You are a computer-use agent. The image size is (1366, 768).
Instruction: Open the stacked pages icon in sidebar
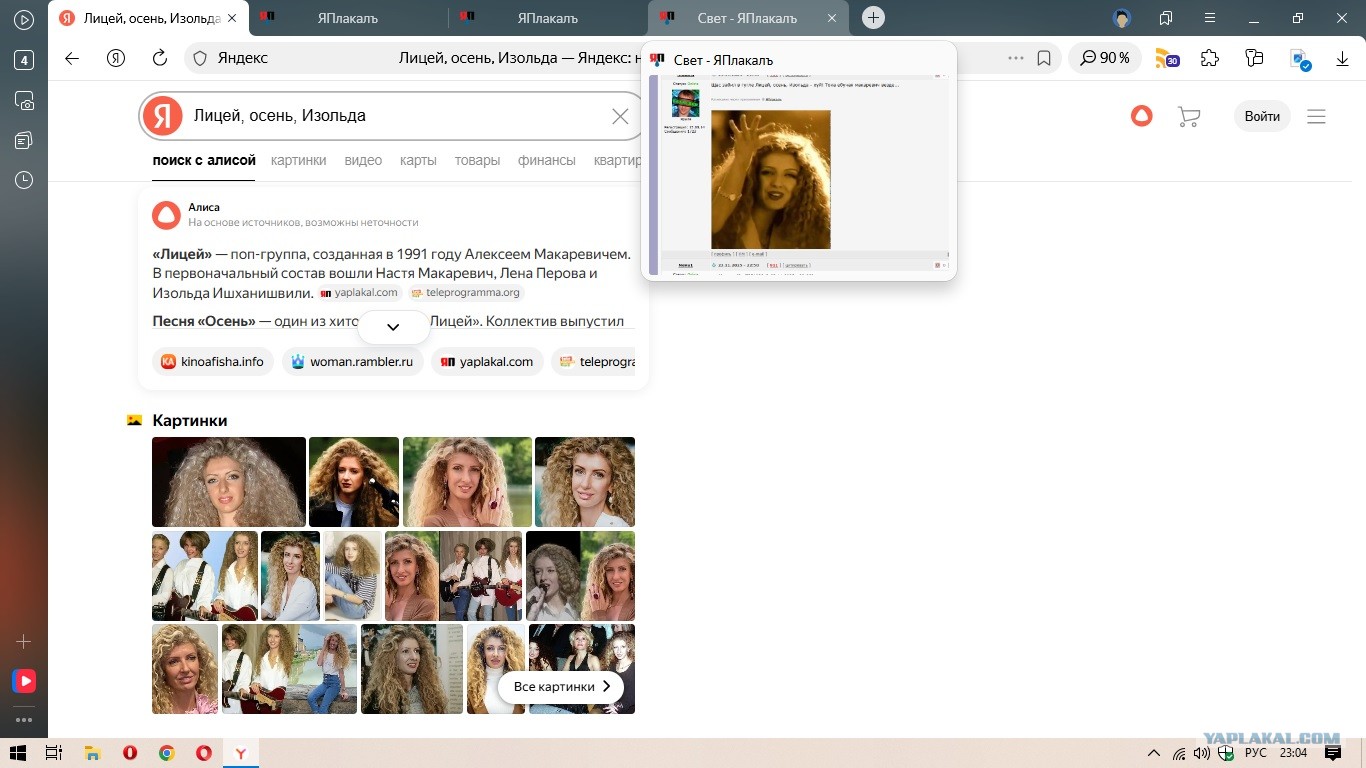24,140
